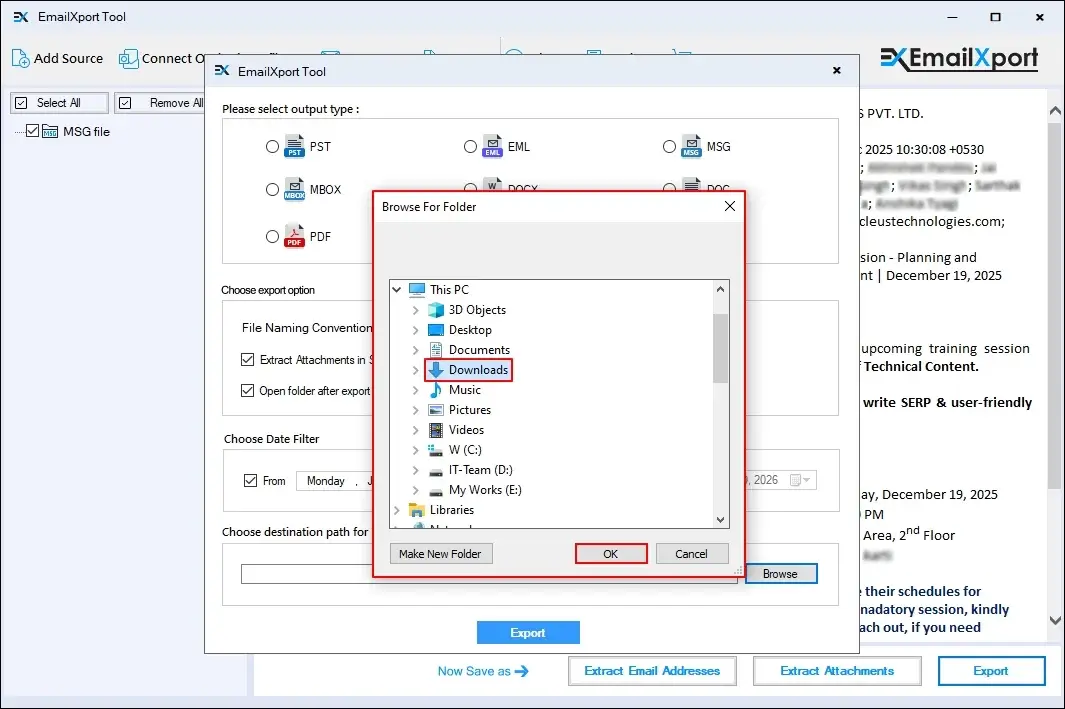Viewport: 1065px width, 709px height.
Task: Toggle the Open folder after export checkbox
Action: pos(248,391)
